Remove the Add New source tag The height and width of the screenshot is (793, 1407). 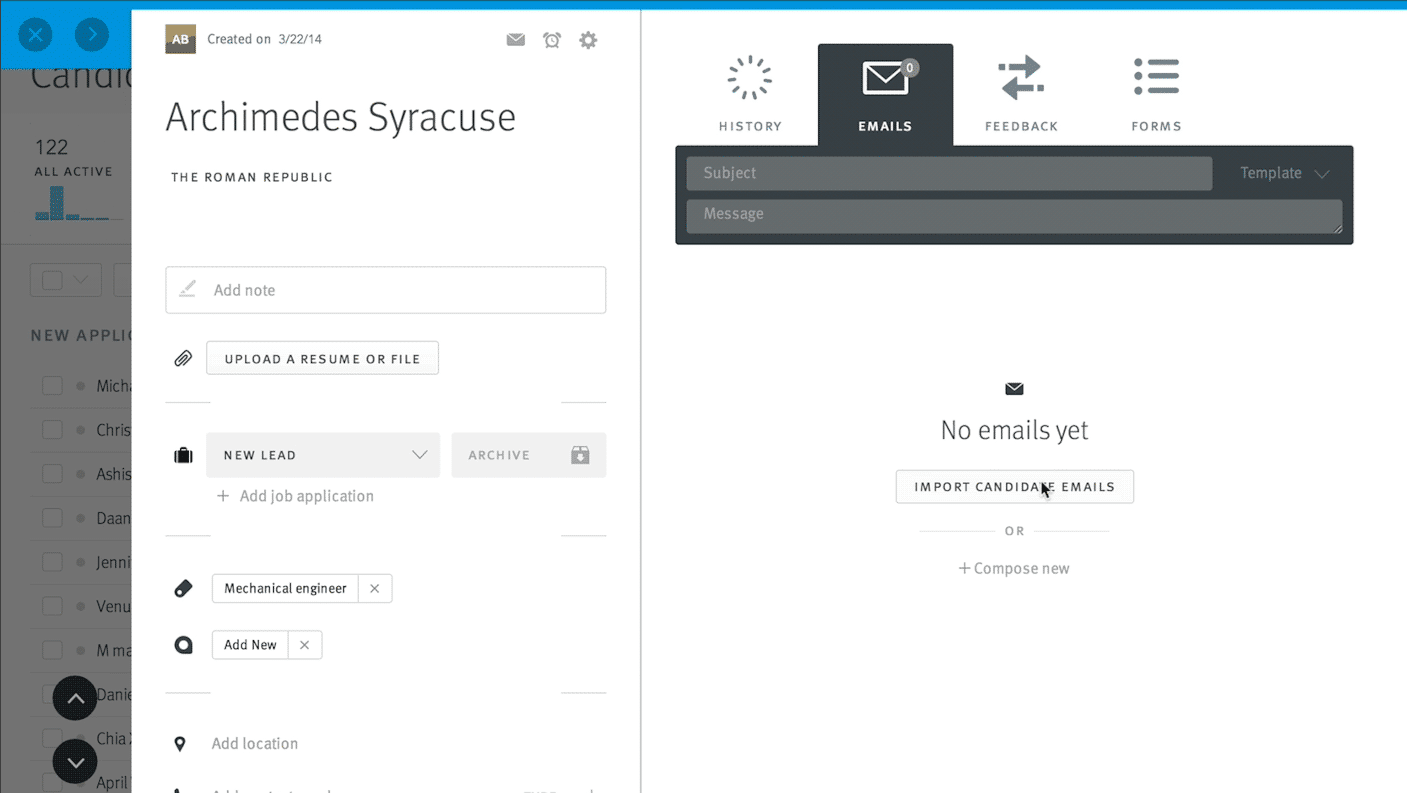305,645
